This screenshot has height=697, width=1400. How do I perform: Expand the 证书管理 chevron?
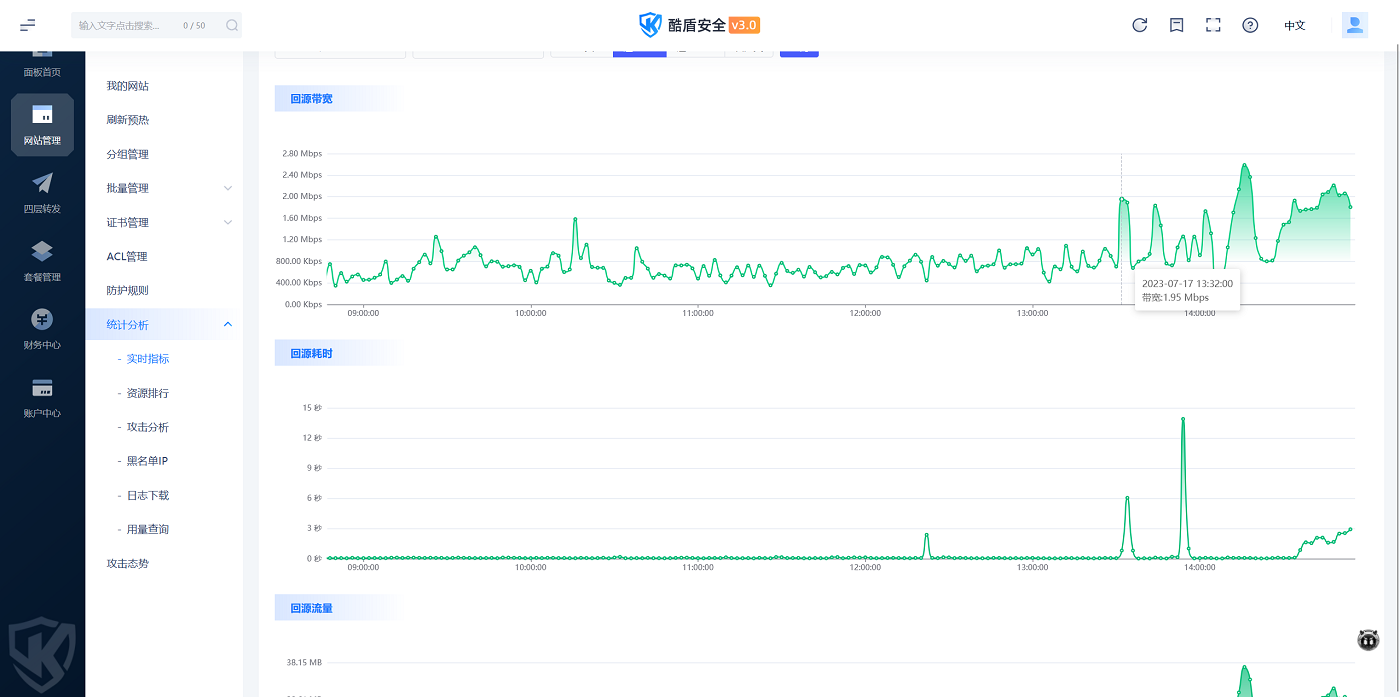tap(227, 222)
